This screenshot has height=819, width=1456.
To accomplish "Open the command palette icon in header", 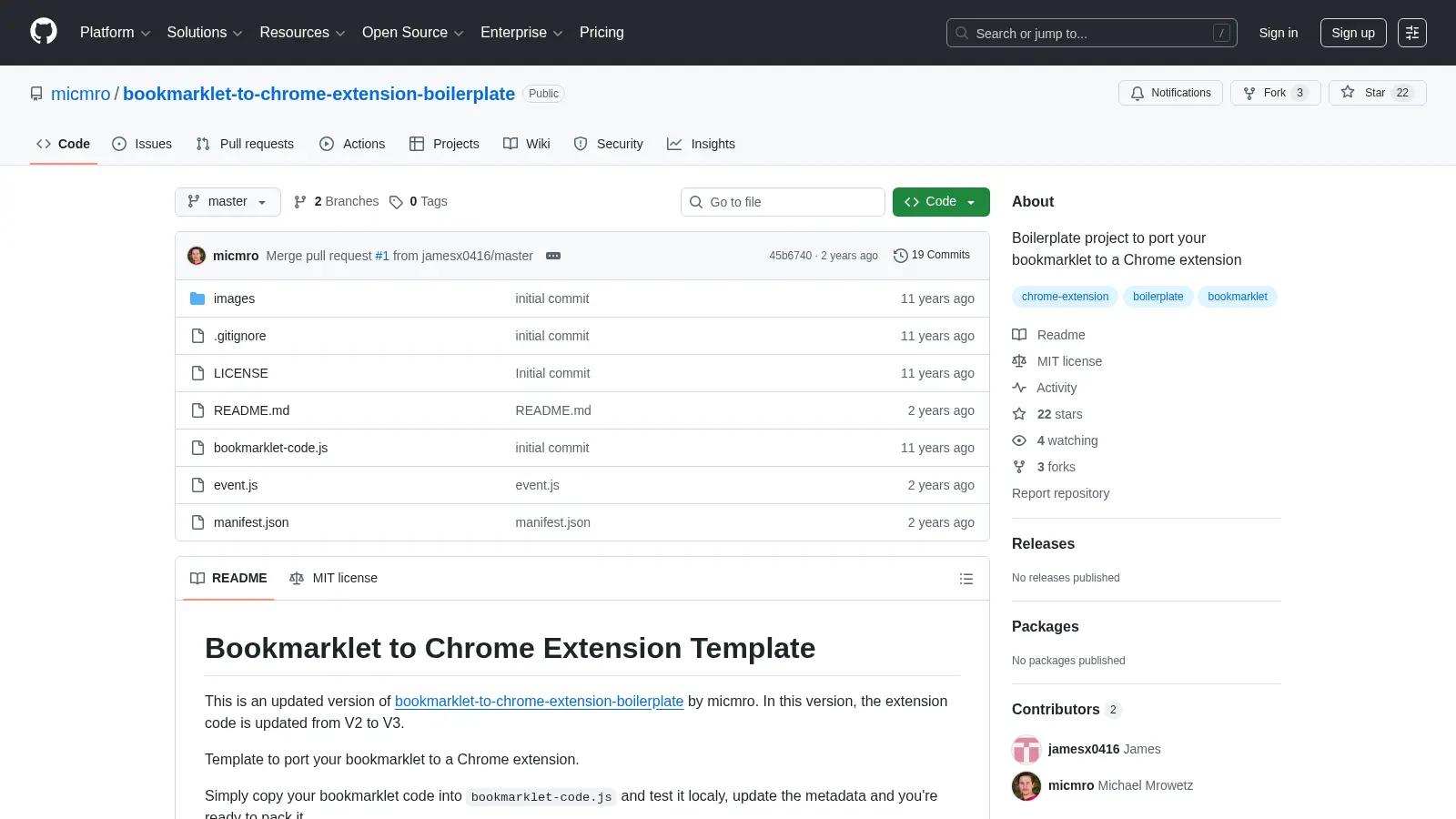I will 1412,33.
